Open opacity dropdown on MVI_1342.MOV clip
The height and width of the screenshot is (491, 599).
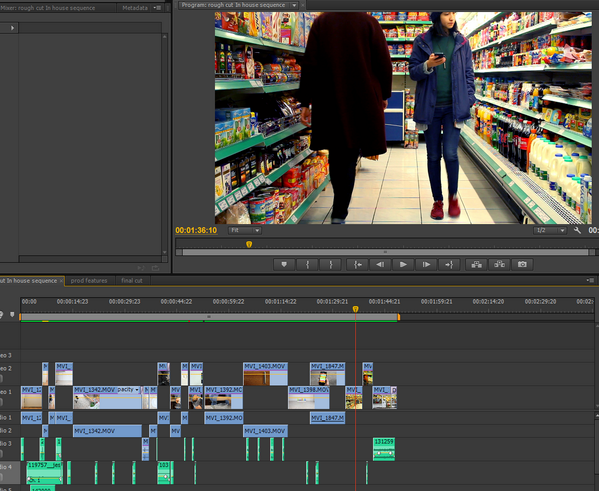coord(137,390)
